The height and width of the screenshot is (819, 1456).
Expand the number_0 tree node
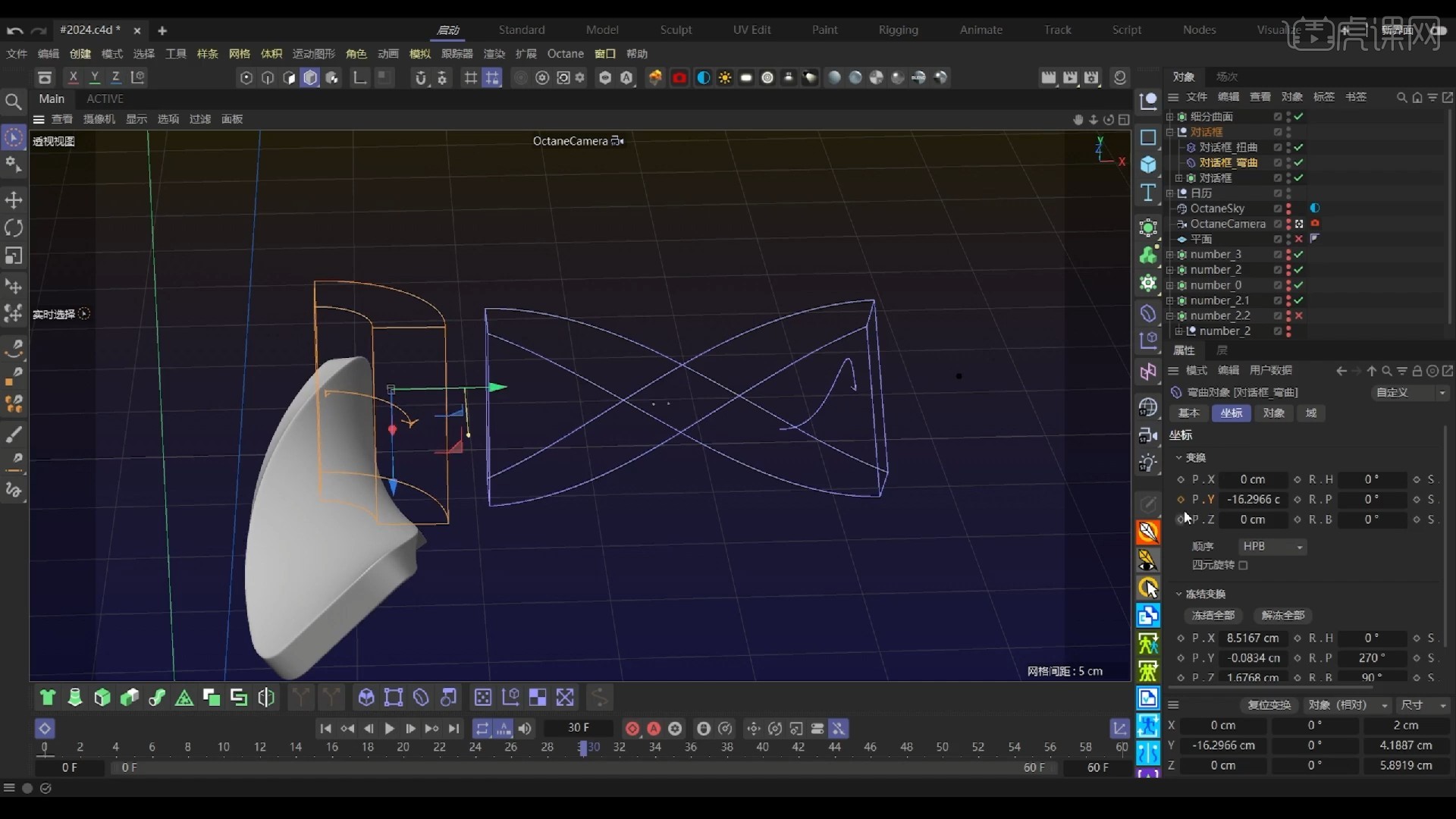tap(1169, 285)
